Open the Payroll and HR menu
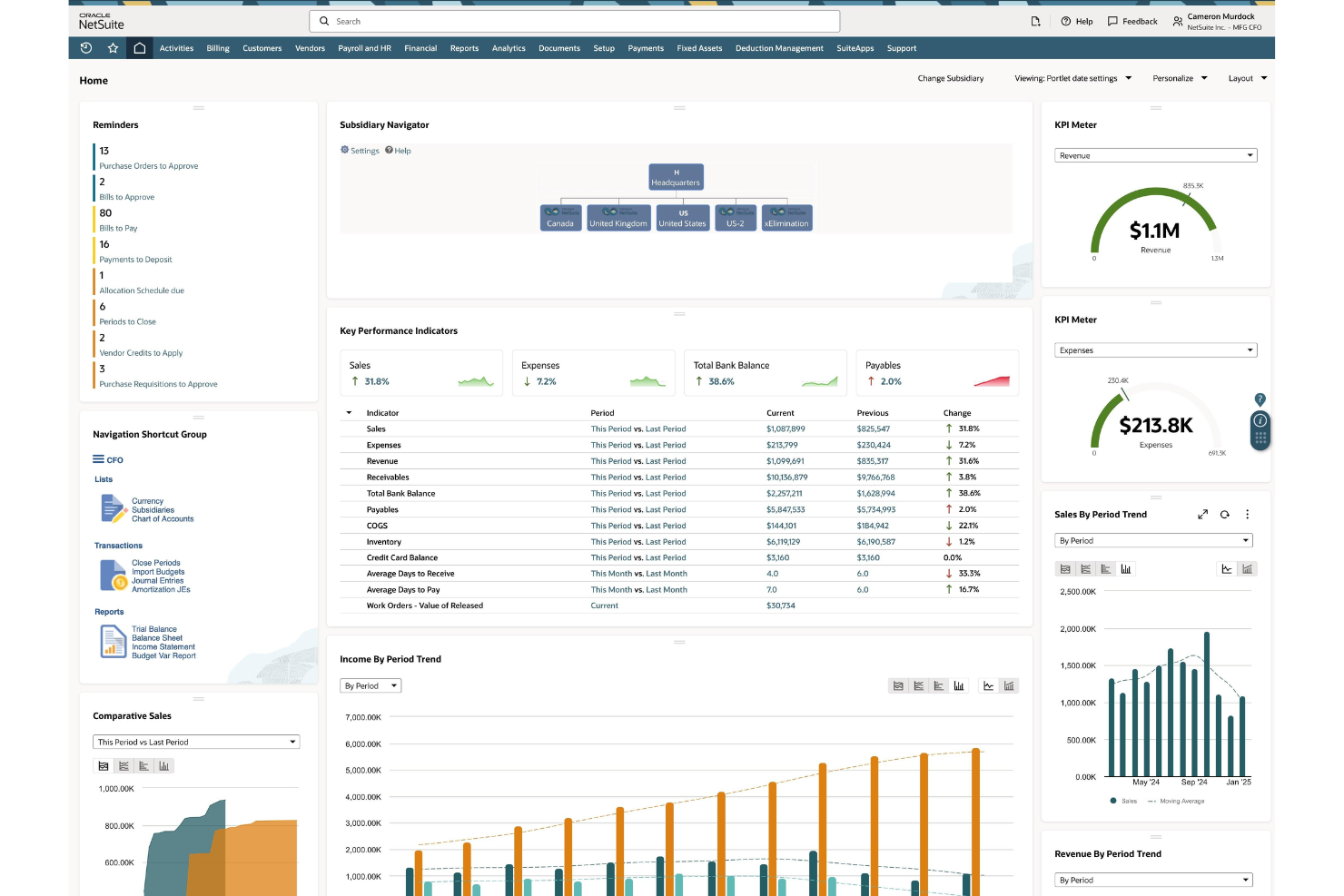The width and height of the screenshot is (1344, 896). [364, 48]
